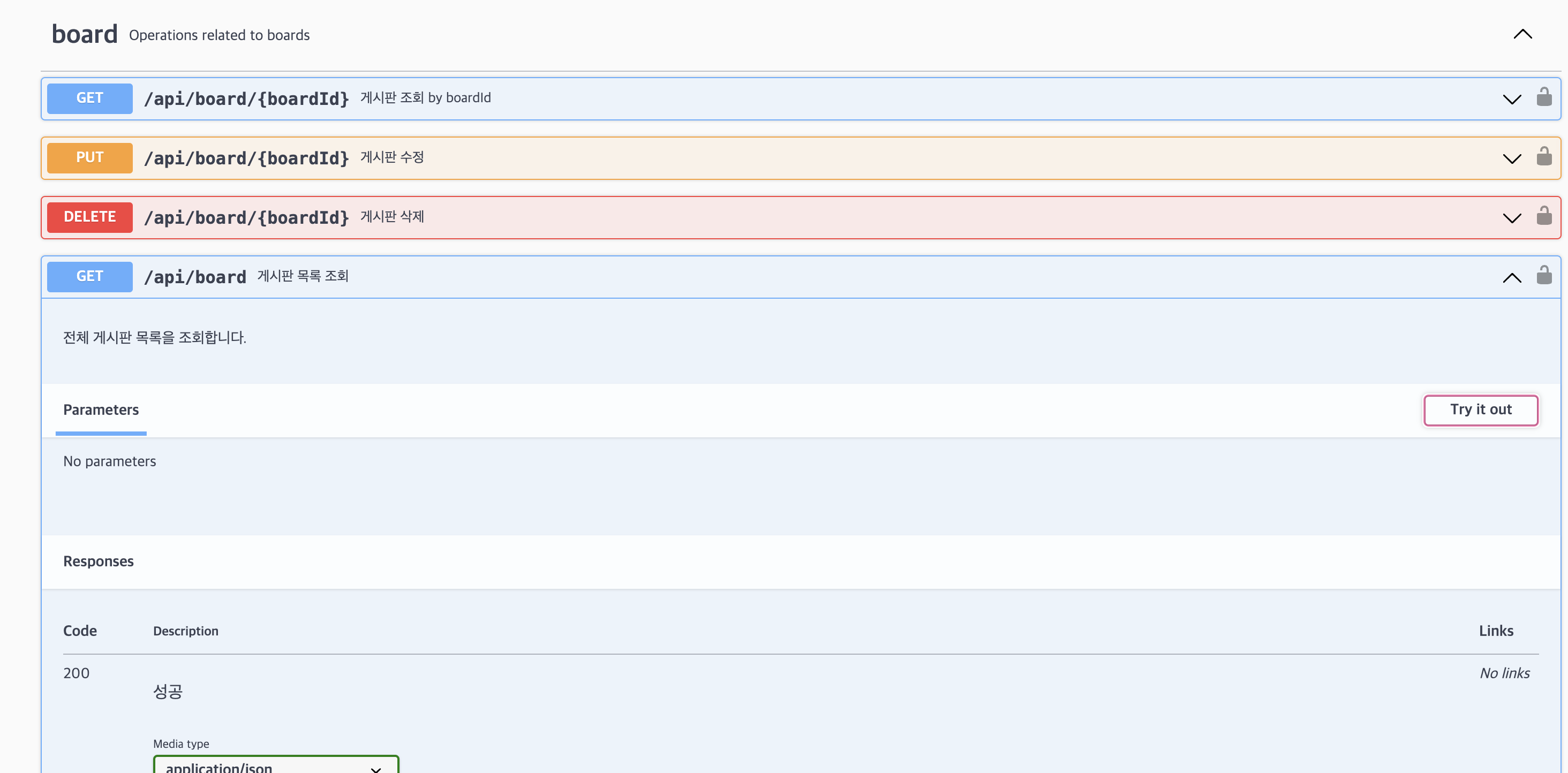The image size is (1568, 773).
Task: Expand the DELETE operation chevron
Action: coord(1511,218)
